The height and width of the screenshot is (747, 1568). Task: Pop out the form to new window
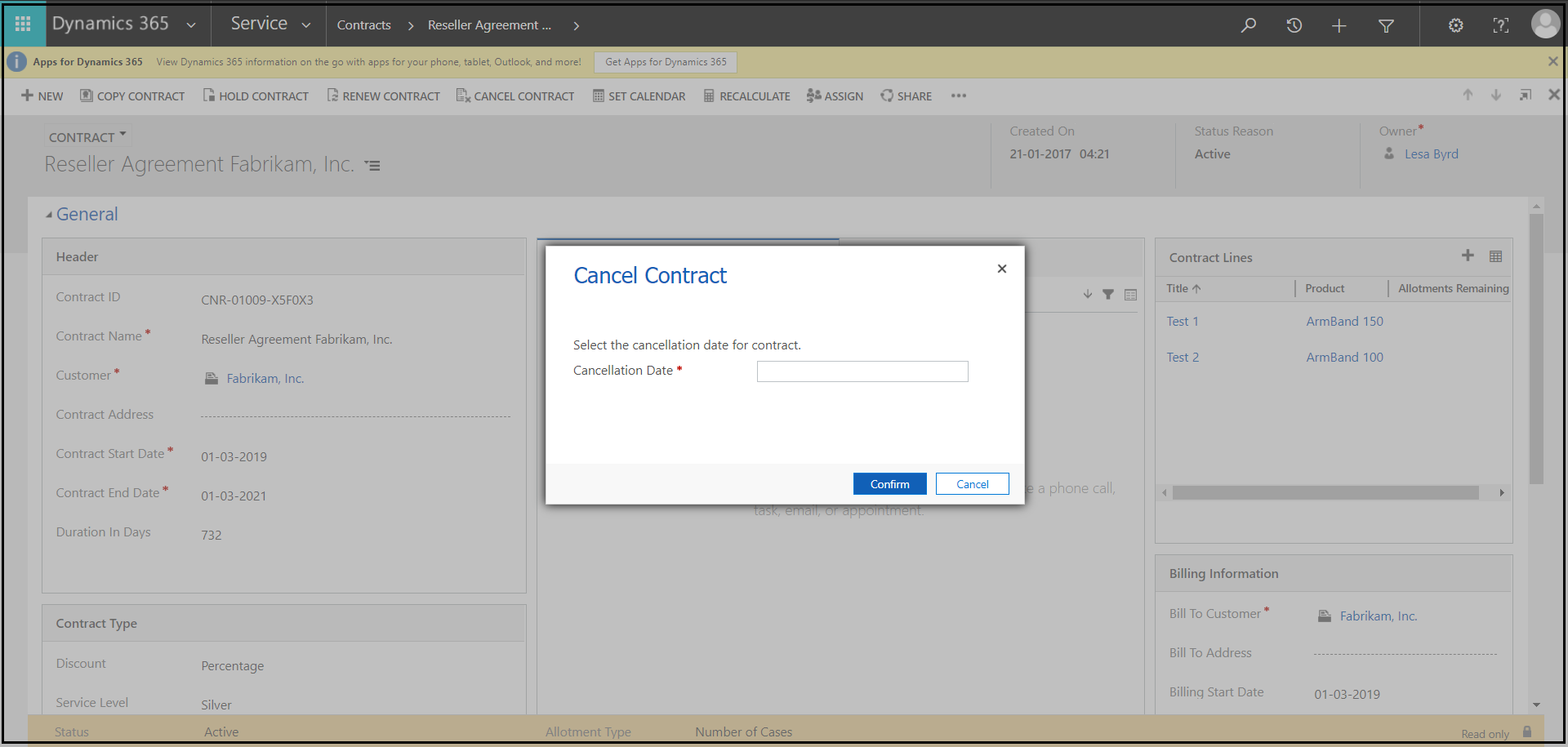point(1525,95)
